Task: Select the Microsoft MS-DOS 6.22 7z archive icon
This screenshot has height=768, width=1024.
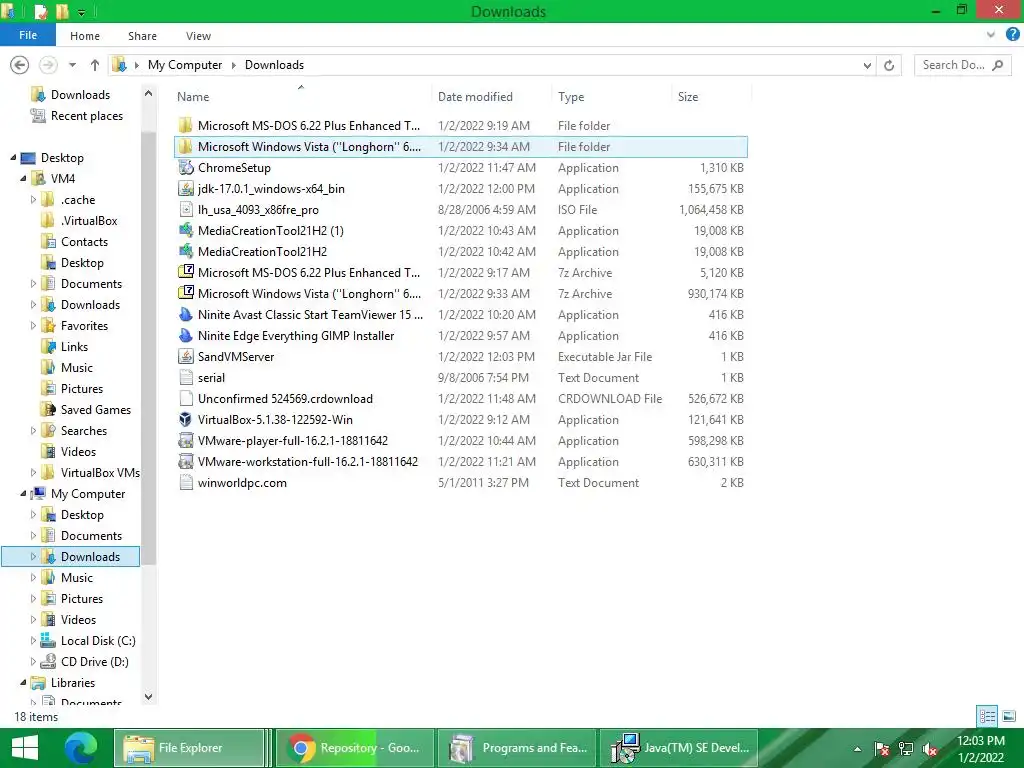Action: [186, 272]
